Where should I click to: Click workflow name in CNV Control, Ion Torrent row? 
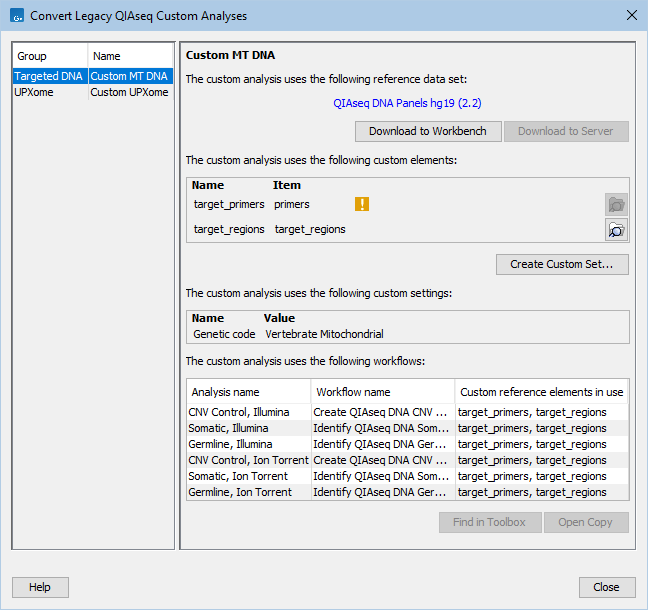(x=383, y=460)
